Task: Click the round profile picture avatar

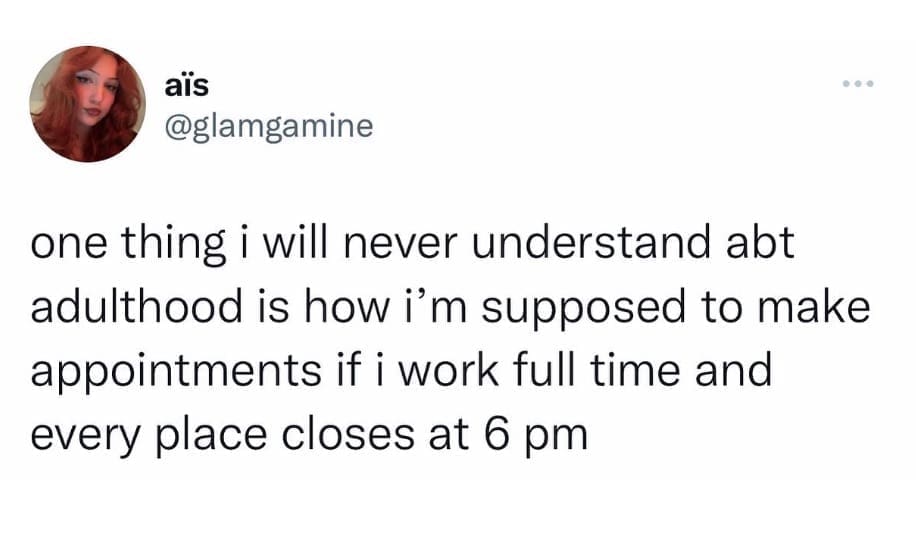Action: coord(86,104)
